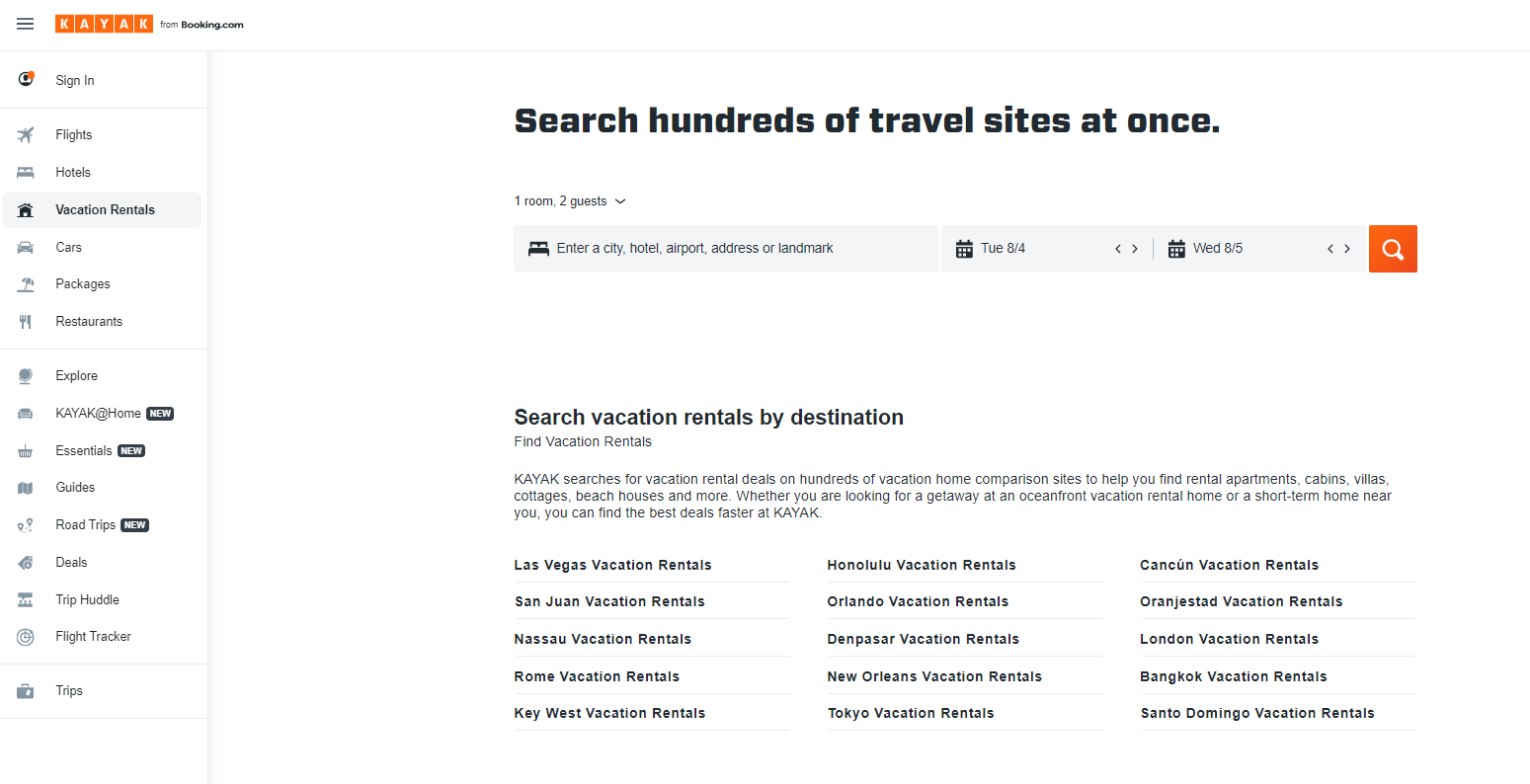Open Guides from the sidebar
Screen dimensions: 1530x784
tap(75, 487)
